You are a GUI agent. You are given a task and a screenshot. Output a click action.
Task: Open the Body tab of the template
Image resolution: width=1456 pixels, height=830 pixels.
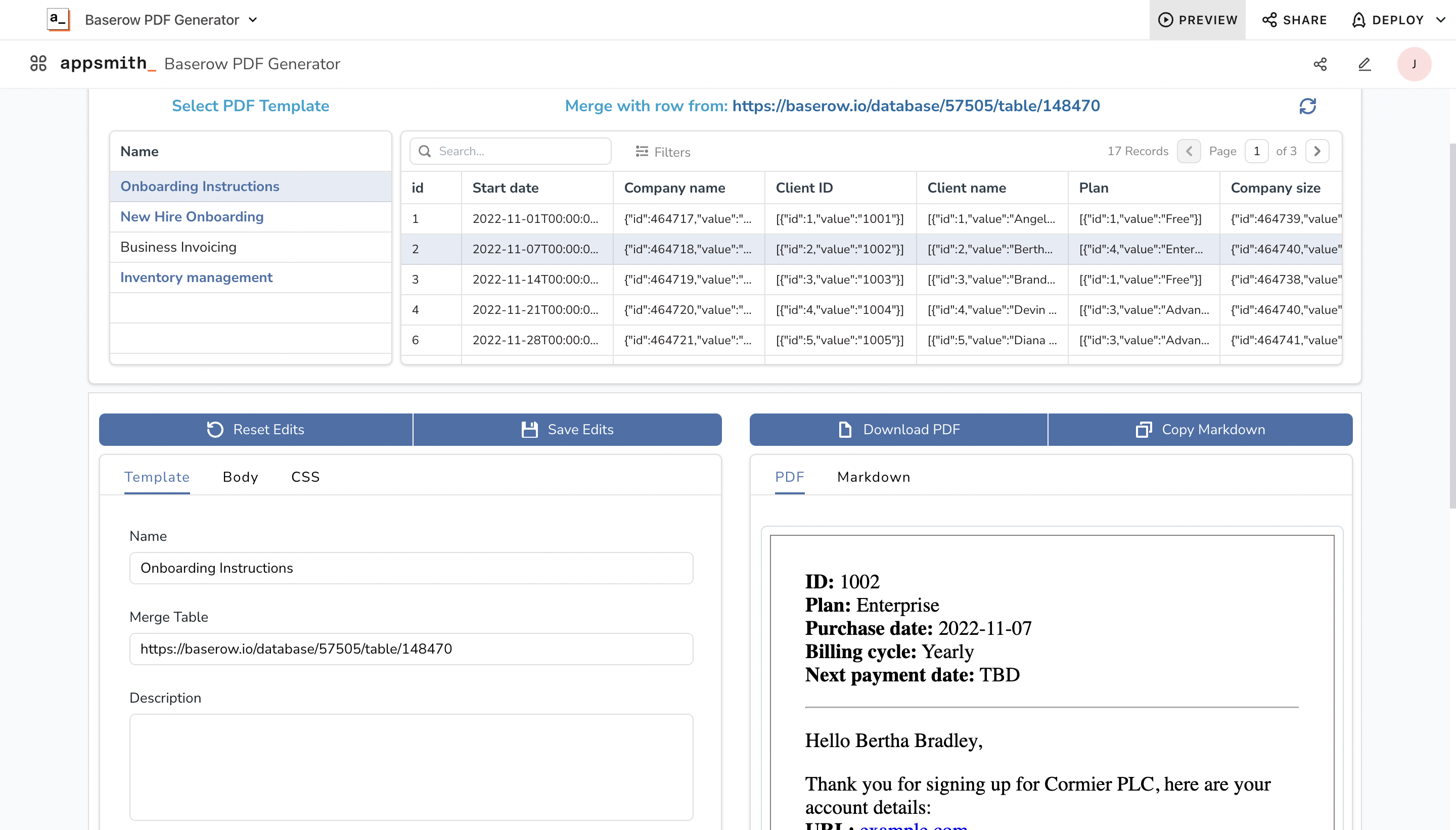240,477
